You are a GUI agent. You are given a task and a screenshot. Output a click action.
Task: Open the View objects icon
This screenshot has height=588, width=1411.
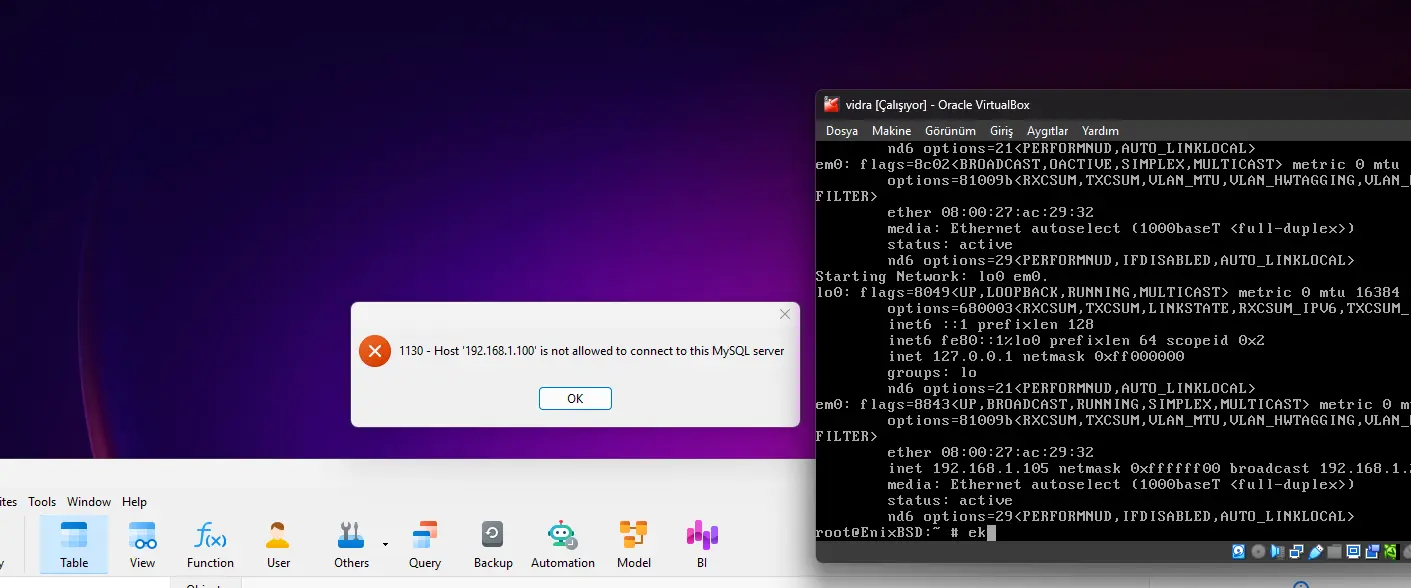(143, 544)
